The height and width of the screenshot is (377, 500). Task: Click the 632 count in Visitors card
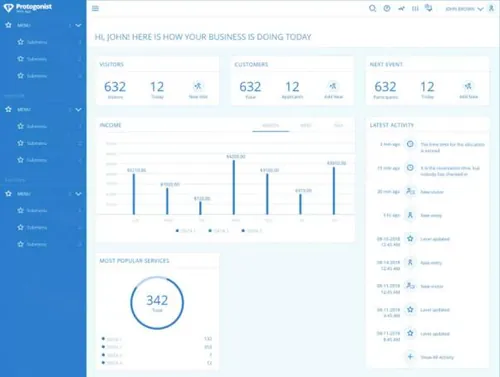point(115,87)
